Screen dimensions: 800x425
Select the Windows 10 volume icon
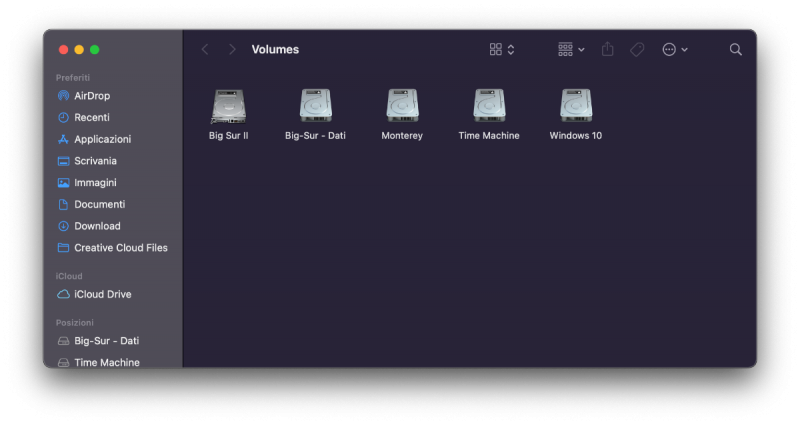click(x=576, y=106)
